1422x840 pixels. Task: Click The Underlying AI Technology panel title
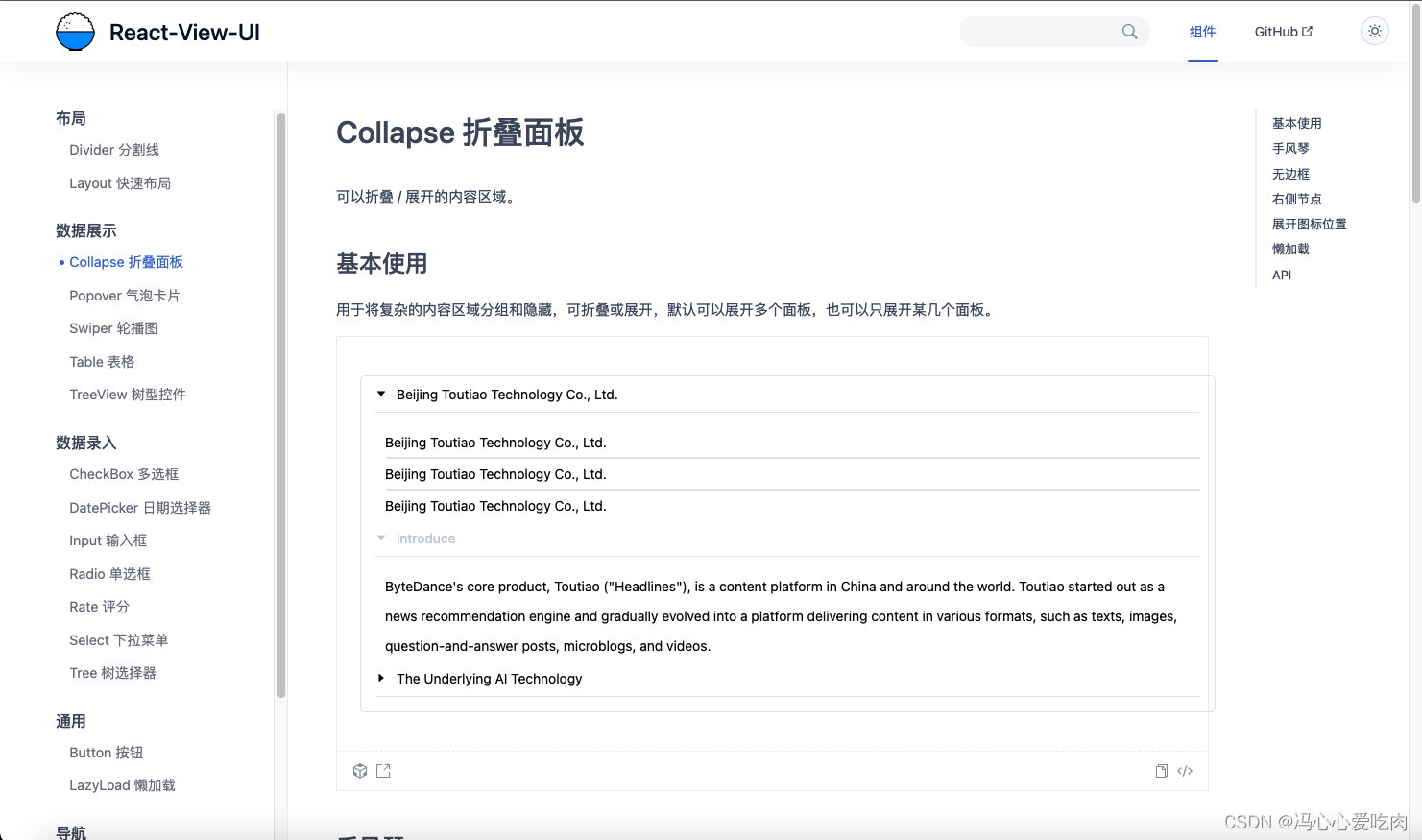click(x=489, y=679)
